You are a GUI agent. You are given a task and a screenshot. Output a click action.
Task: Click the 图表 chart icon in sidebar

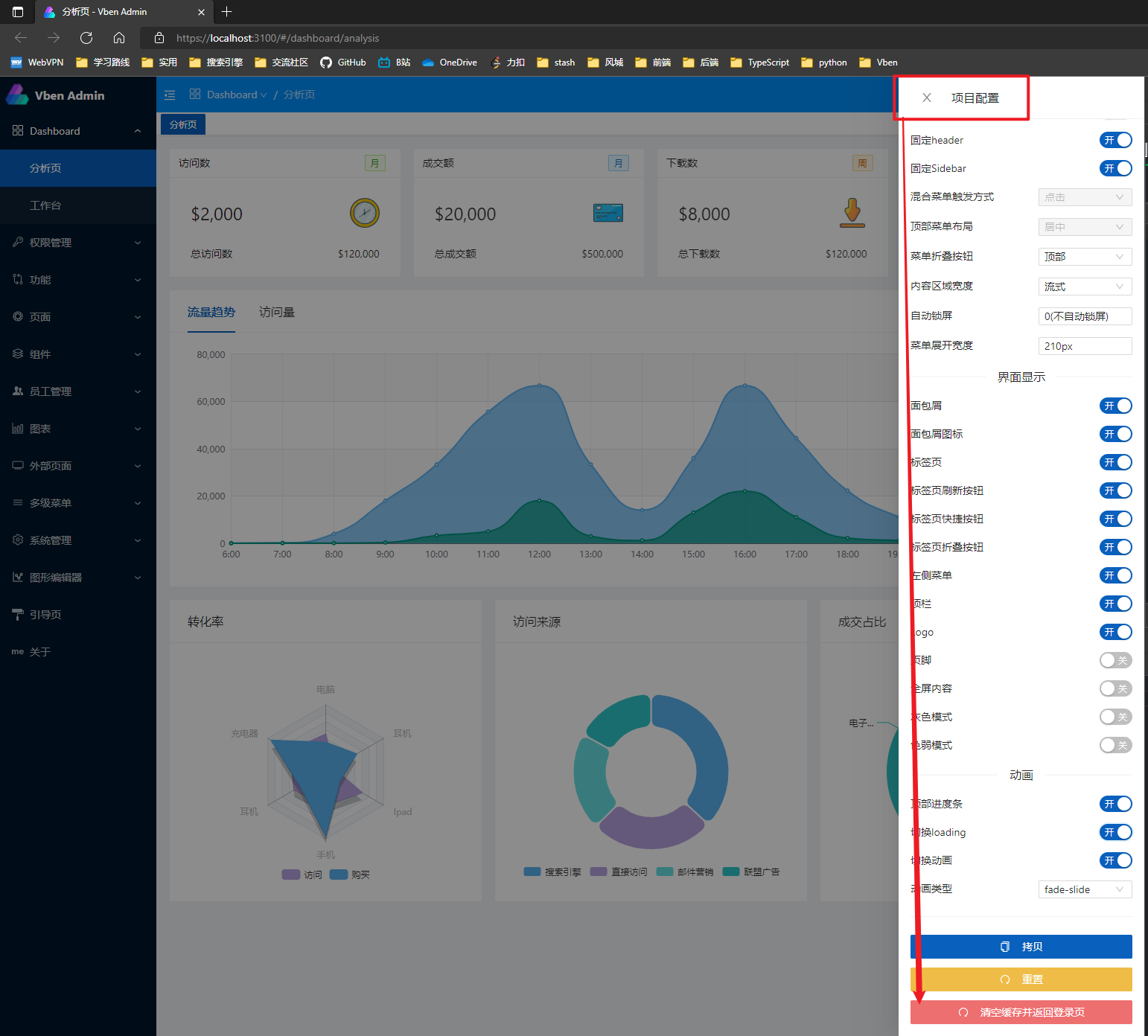tap(18, 428)
